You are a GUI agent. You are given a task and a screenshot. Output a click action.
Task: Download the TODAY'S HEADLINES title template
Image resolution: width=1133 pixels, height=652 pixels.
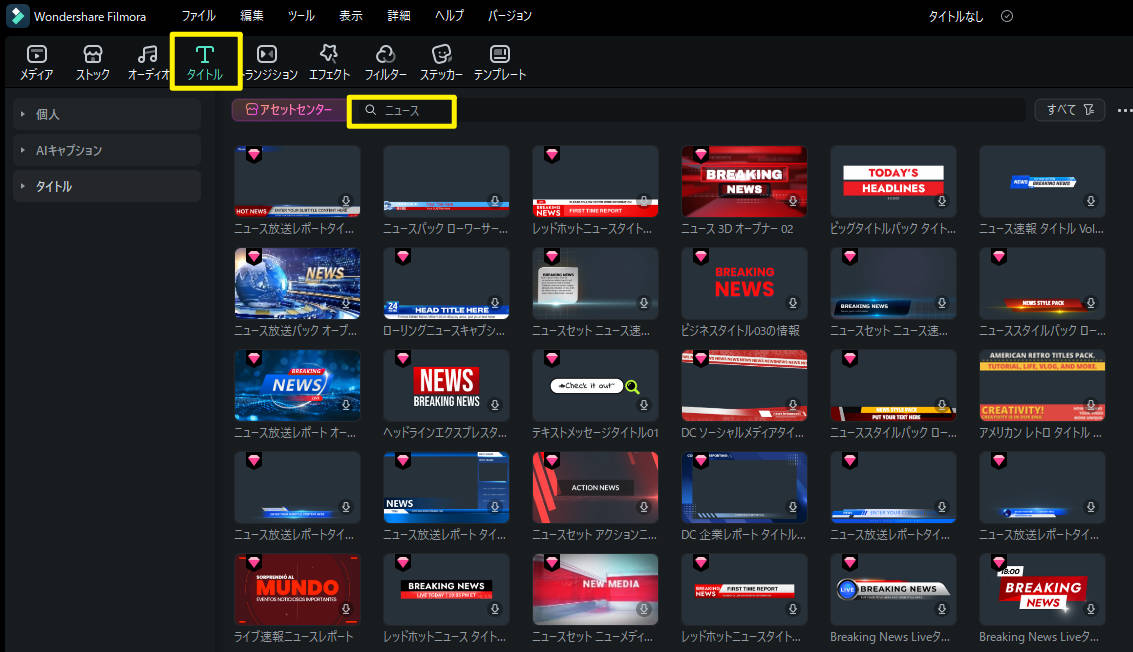pyautogui.click(x=942, y=201)
